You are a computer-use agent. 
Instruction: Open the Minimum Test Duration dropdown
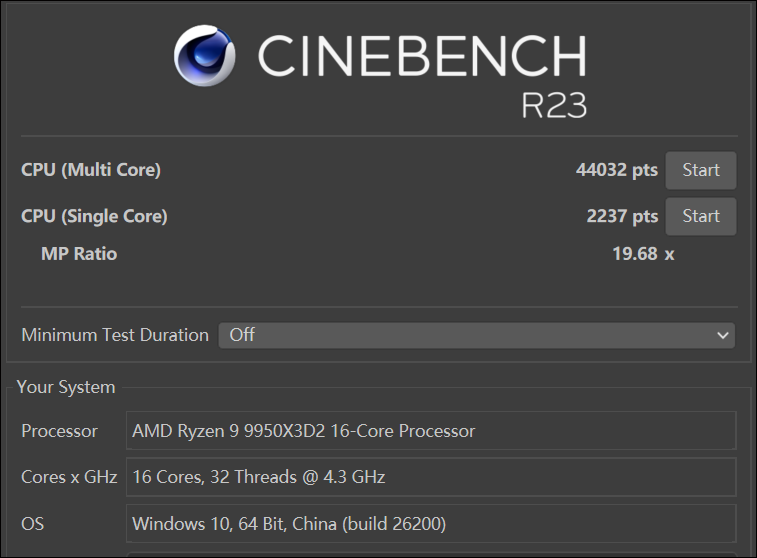pos(477,335)
